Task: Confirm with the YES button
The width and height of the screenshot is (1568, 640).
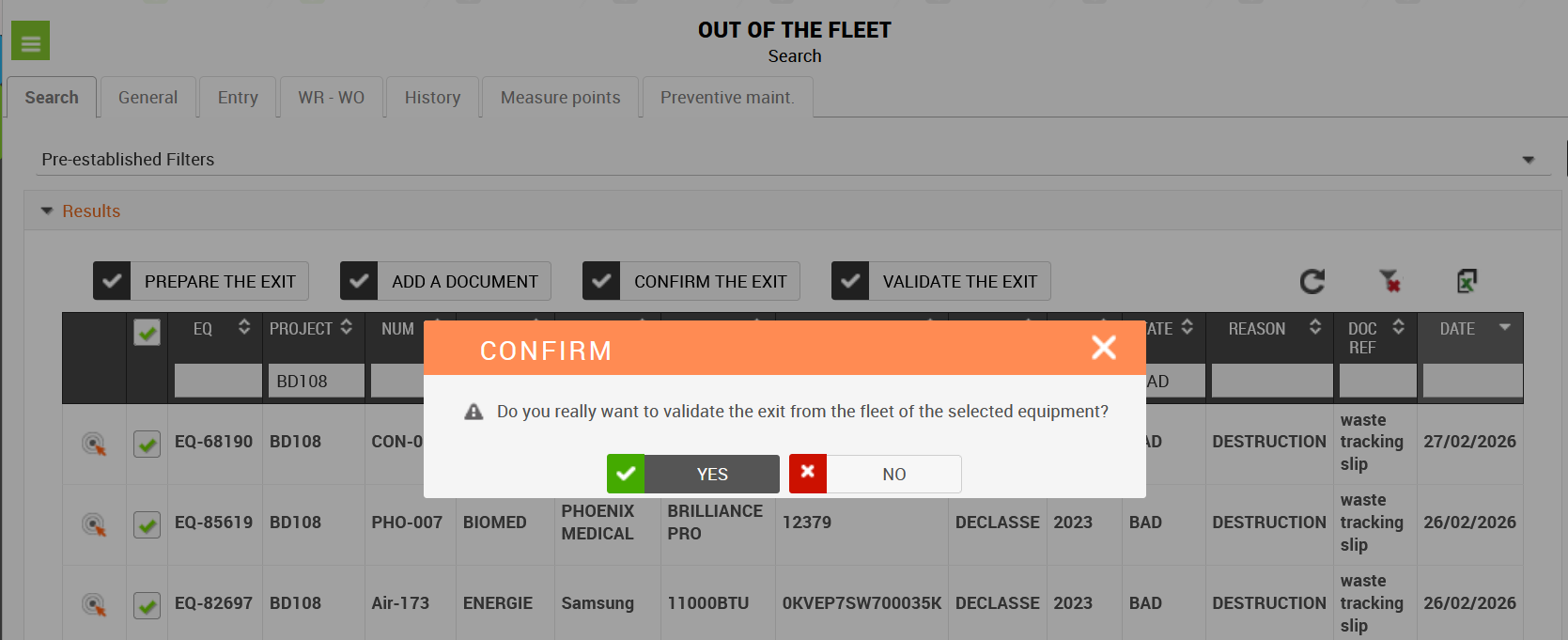Action: pyautogui.click(x=693, y=474)
